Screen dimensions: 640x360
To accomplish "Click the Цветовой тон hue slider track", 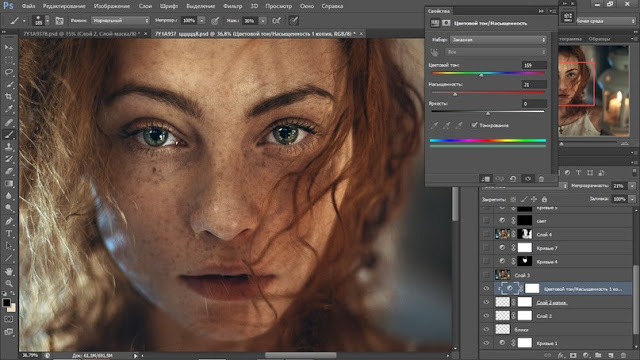I will [488, 73].
